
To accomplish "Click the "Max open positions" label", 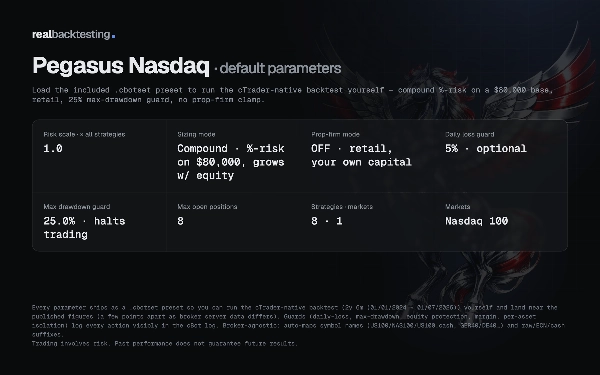I will pyautogui.click(x=207, y=207).
